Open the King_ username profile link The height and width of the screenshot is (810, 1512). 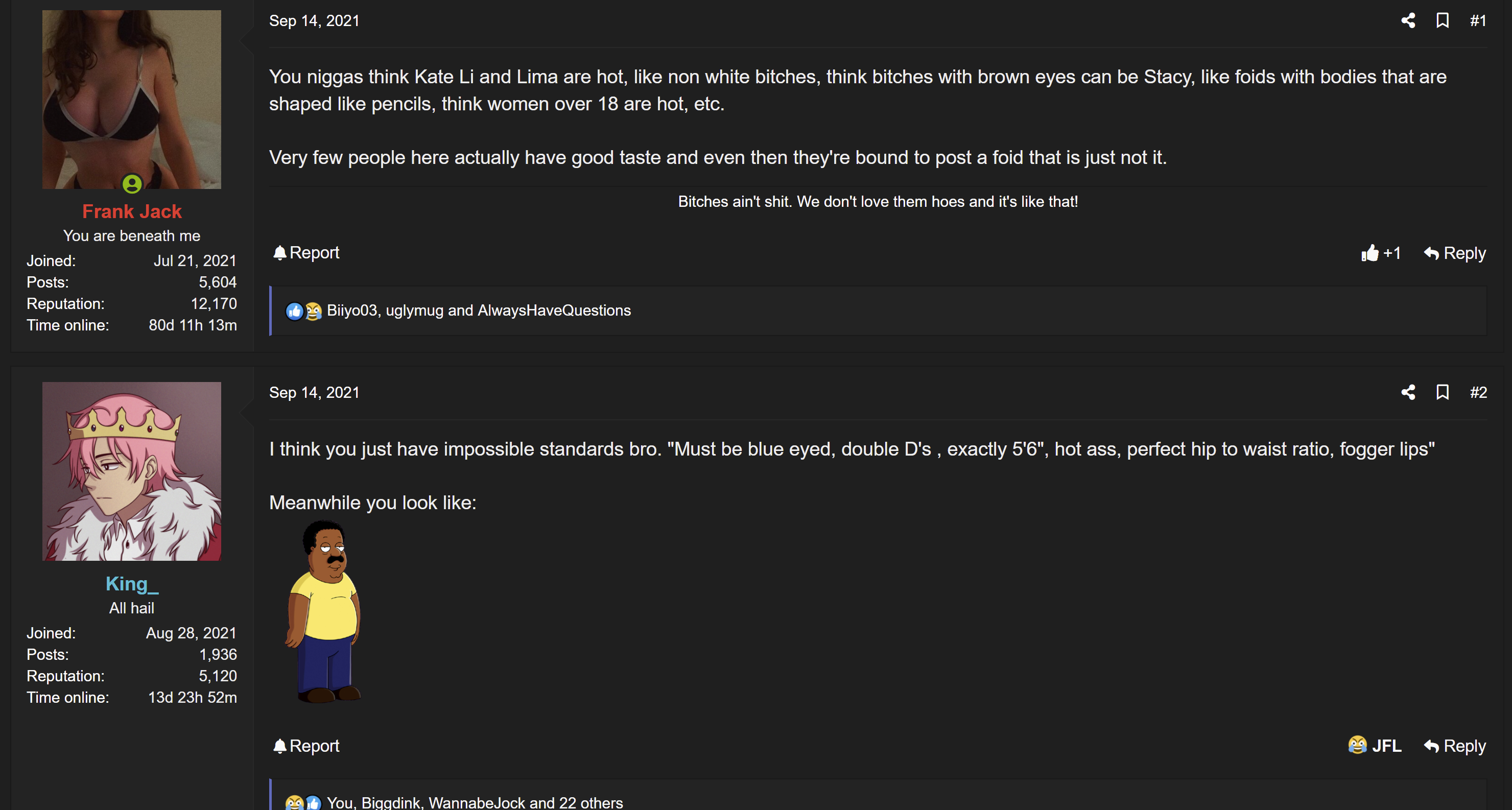point(131,583)
